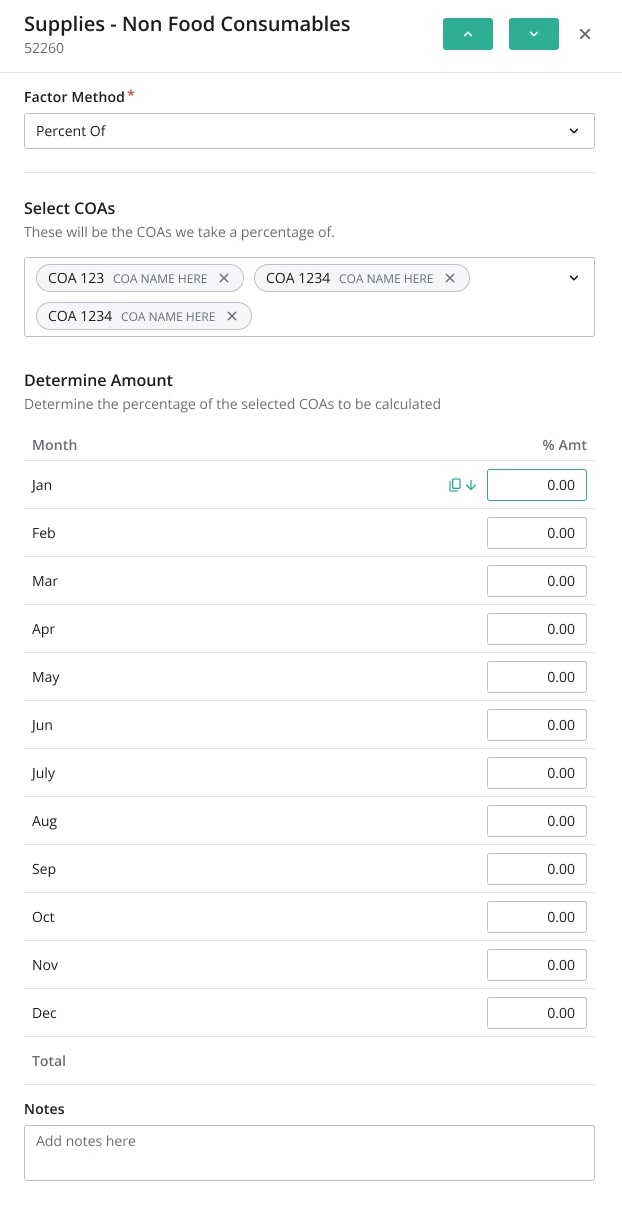Edit the Oct amount field

click(536, 917)
